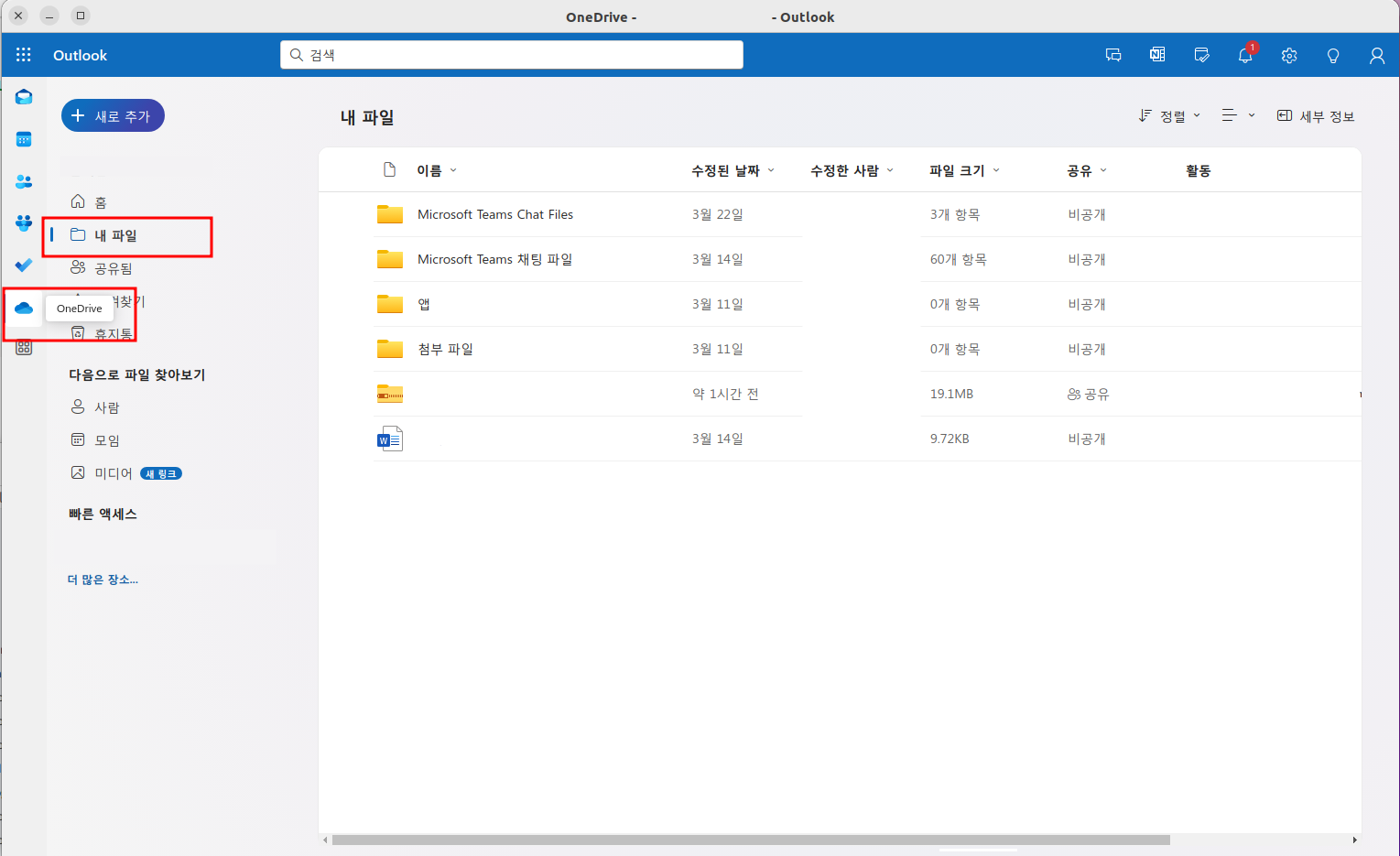Image resolution: width=1400 pixels, height=856 pixels.
Task: Open the Groups icon in left rail
Action: 24,223
